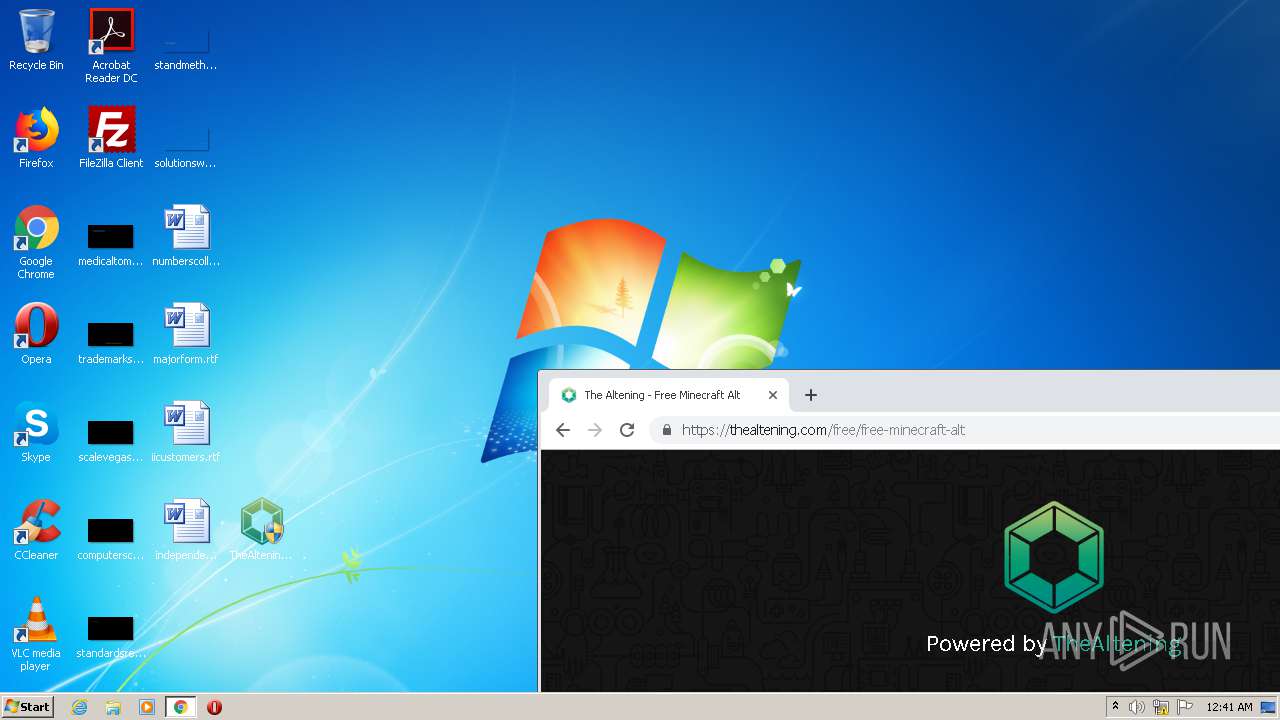Image resolution: width=1280 pixels, height=720 pixels.
Task: Open majorform.rtf document
Action: point(186,334)
